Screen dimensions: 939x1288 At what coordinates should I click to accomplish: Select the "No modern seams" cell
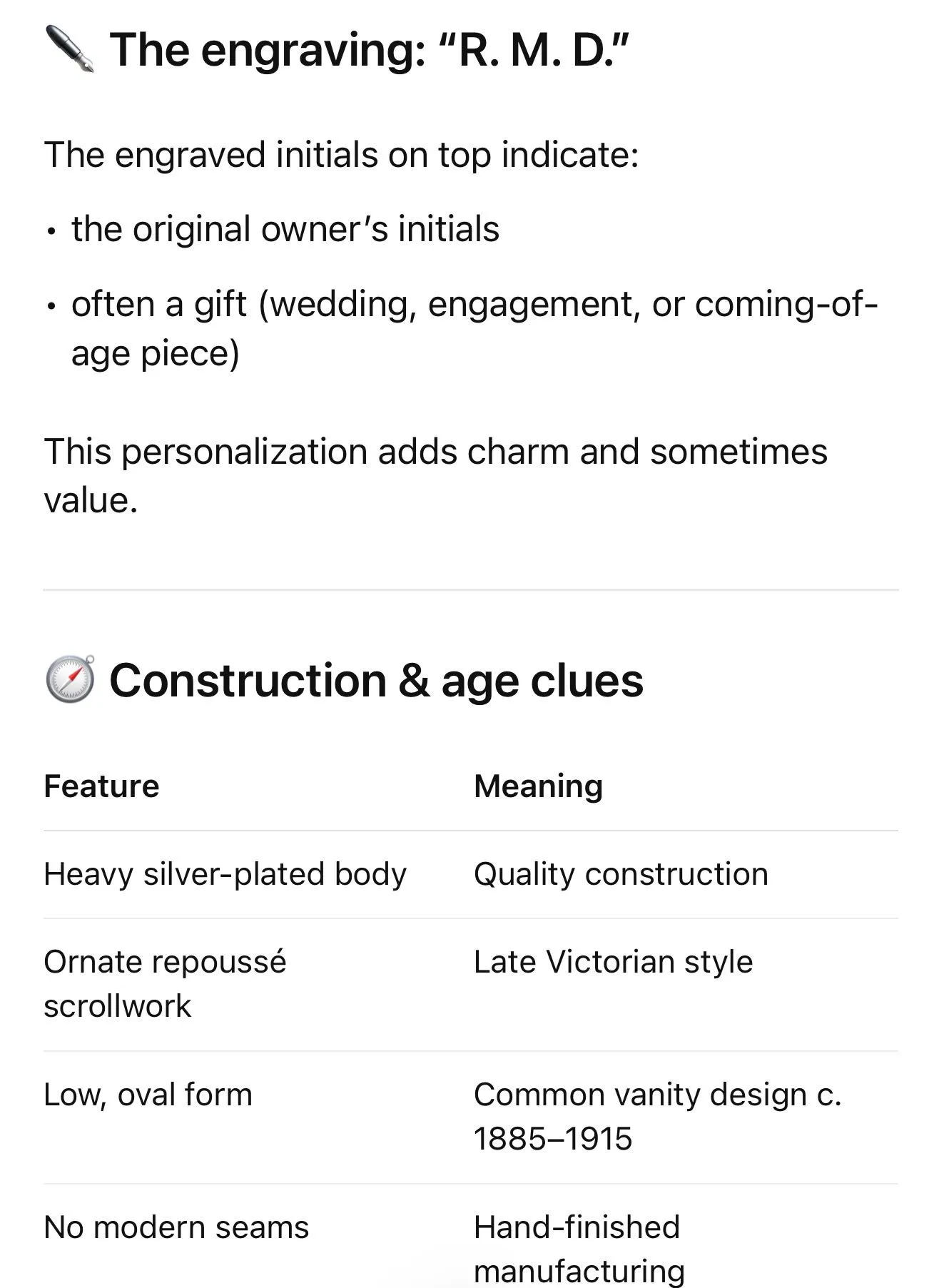(x=176, y=1227)
